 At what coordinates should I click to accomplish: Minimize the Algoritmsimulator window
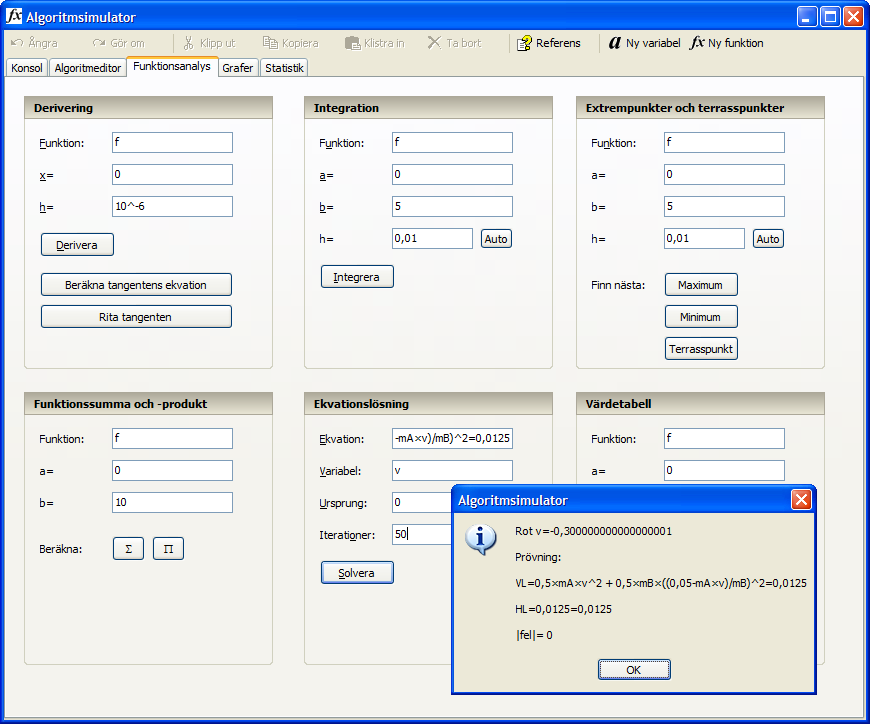[807, 17]
